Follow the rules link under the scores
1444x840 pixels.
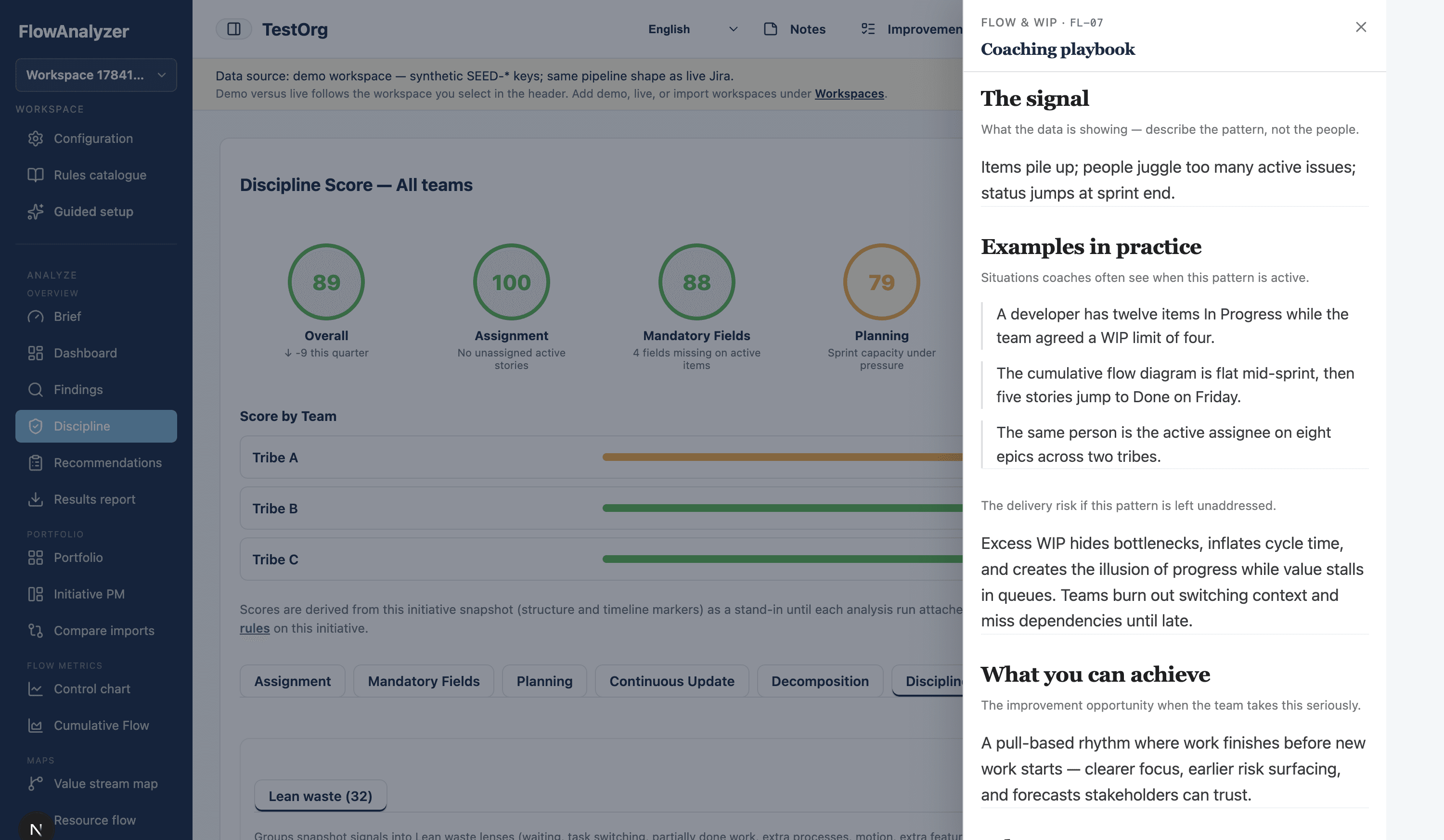[255, 628]
